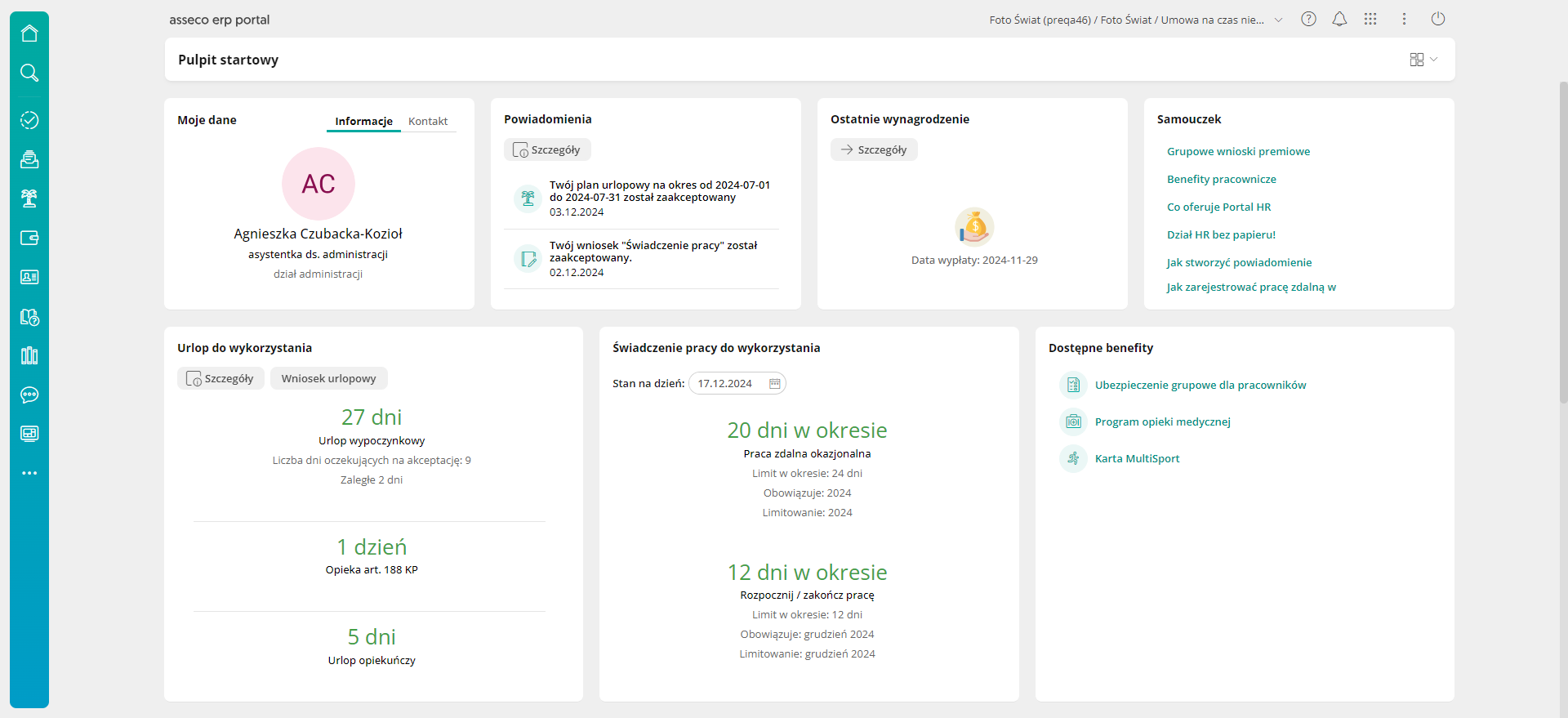
Task: Open the Co oferuje Portal HR link
Action: [x=1218, y=207]
